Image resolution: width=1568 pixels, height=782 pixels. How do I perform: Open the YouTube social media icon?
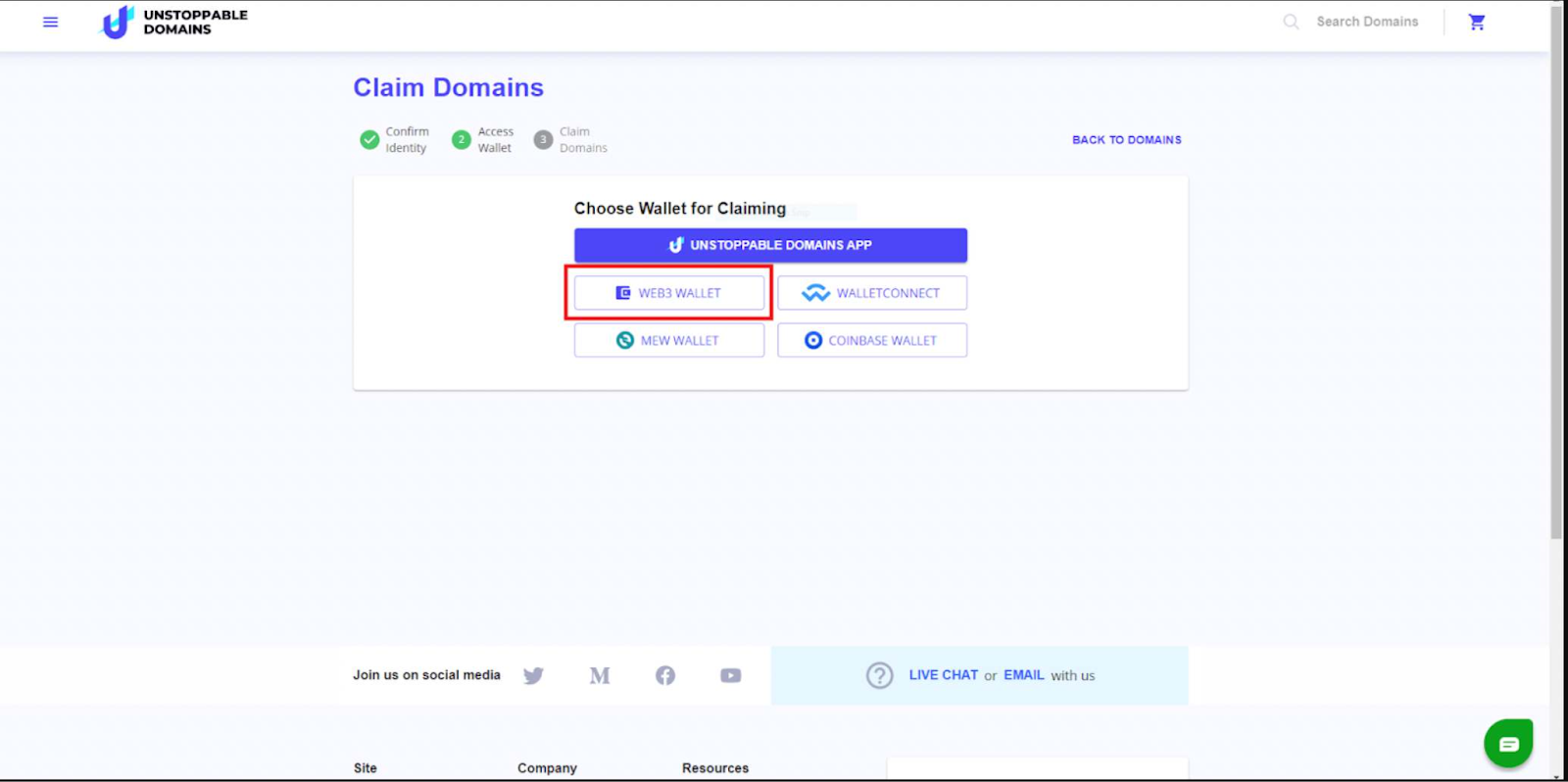pos(731,675)
